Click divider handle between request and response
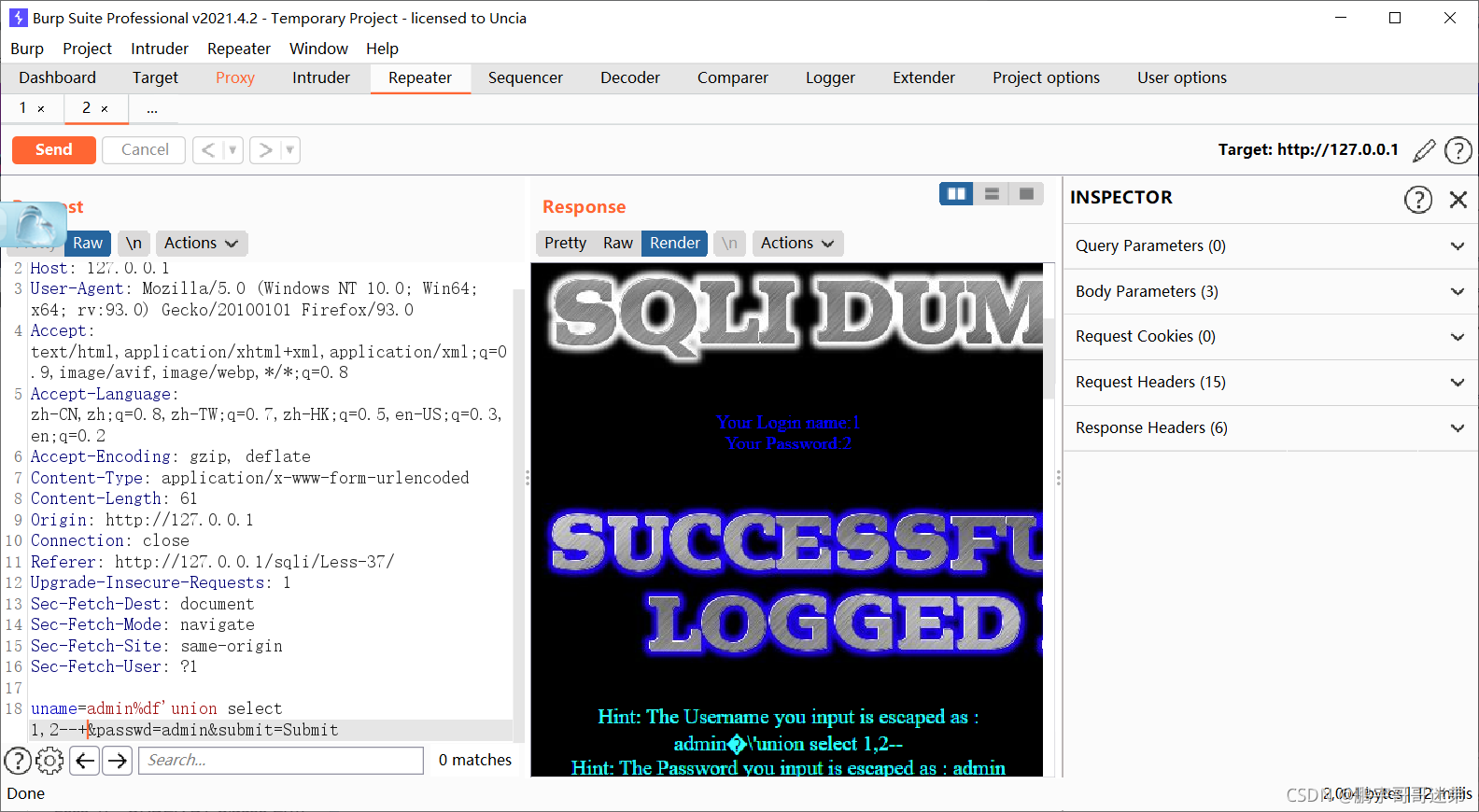This screenshot has width=1479, height=812. coord(528,478)
